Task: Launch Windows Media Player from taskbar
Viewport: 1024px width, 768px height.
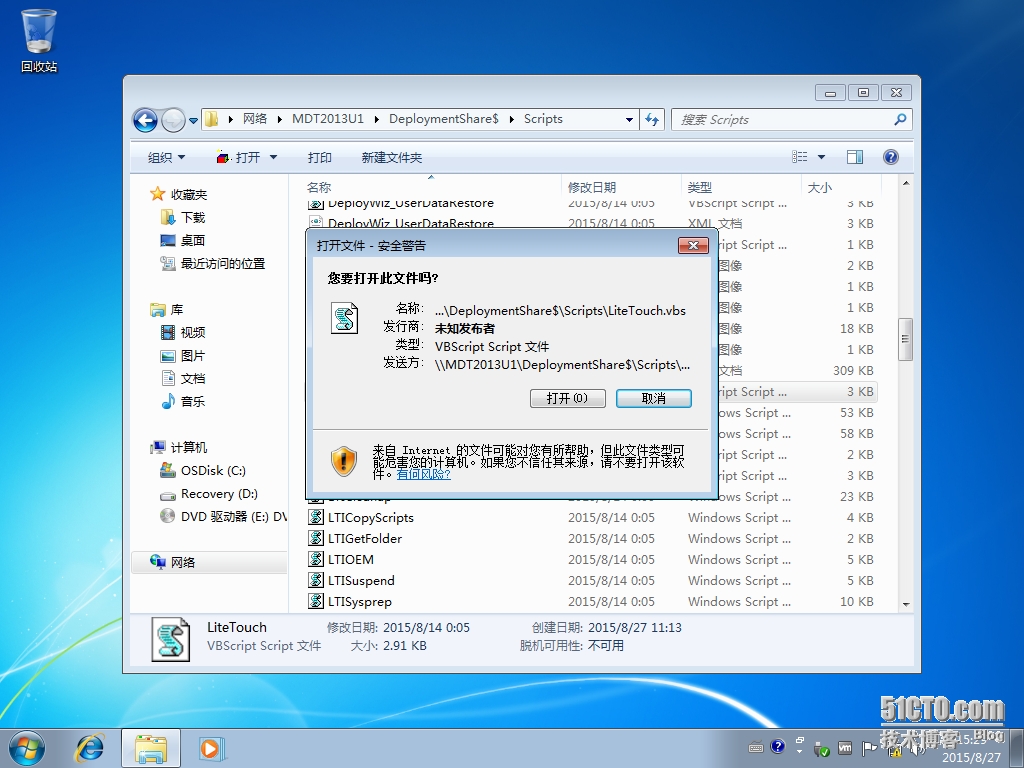Action: point(211,748)
